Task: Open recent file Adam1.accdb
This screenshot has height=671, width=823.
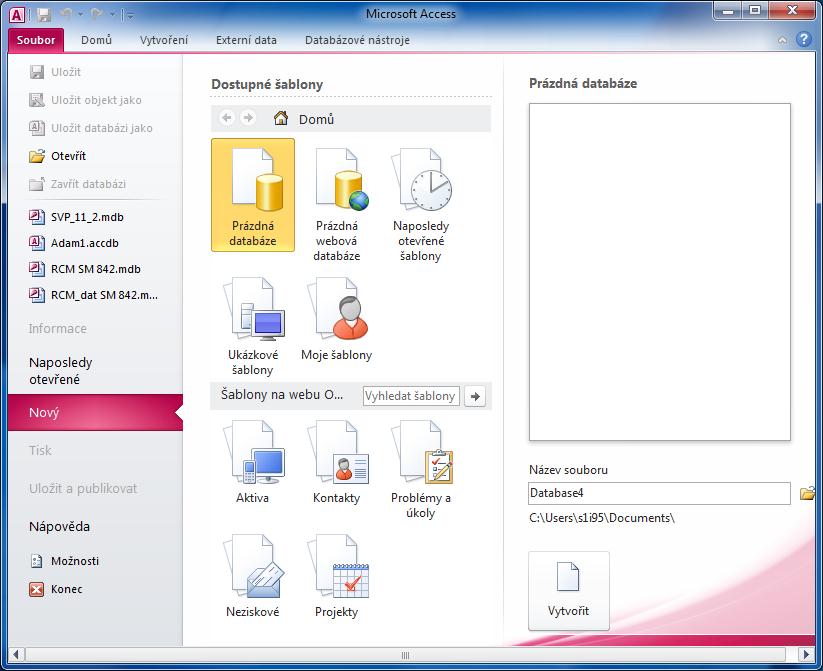Action: click(74, 243)
